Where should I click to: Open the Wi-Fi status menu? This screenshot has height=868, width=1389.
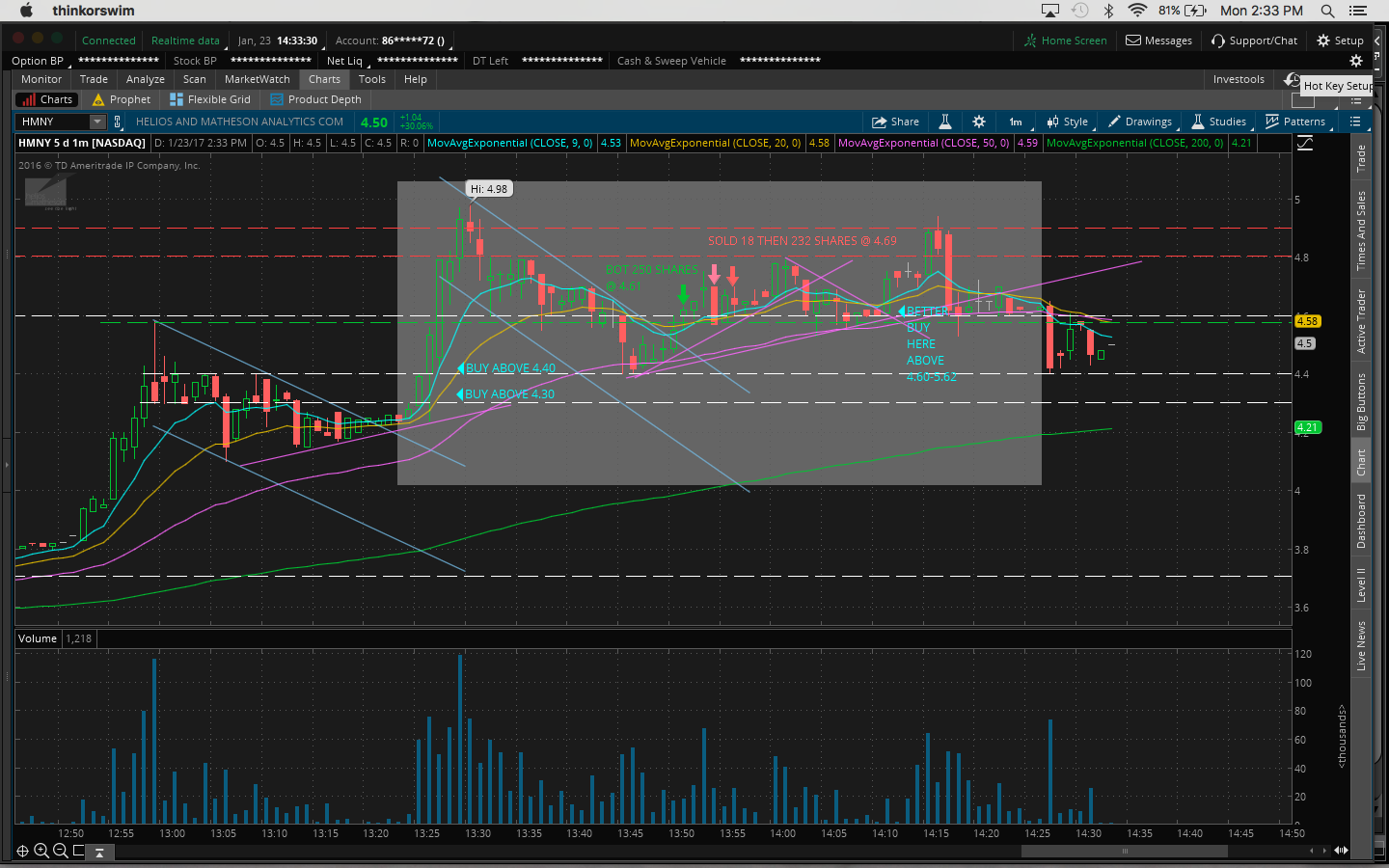pos(1137,11)
